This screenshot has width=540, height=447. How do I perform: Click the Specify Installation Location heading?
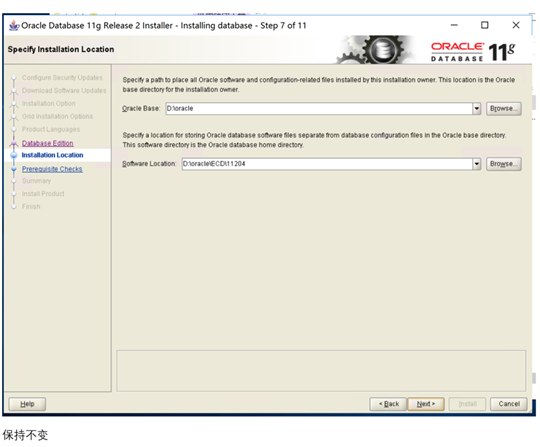coord(61,49)
